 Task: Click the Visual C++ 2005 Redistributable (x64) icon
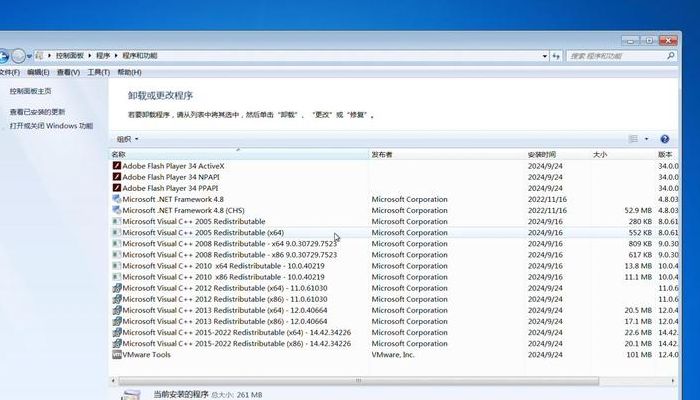pos(117,233)
